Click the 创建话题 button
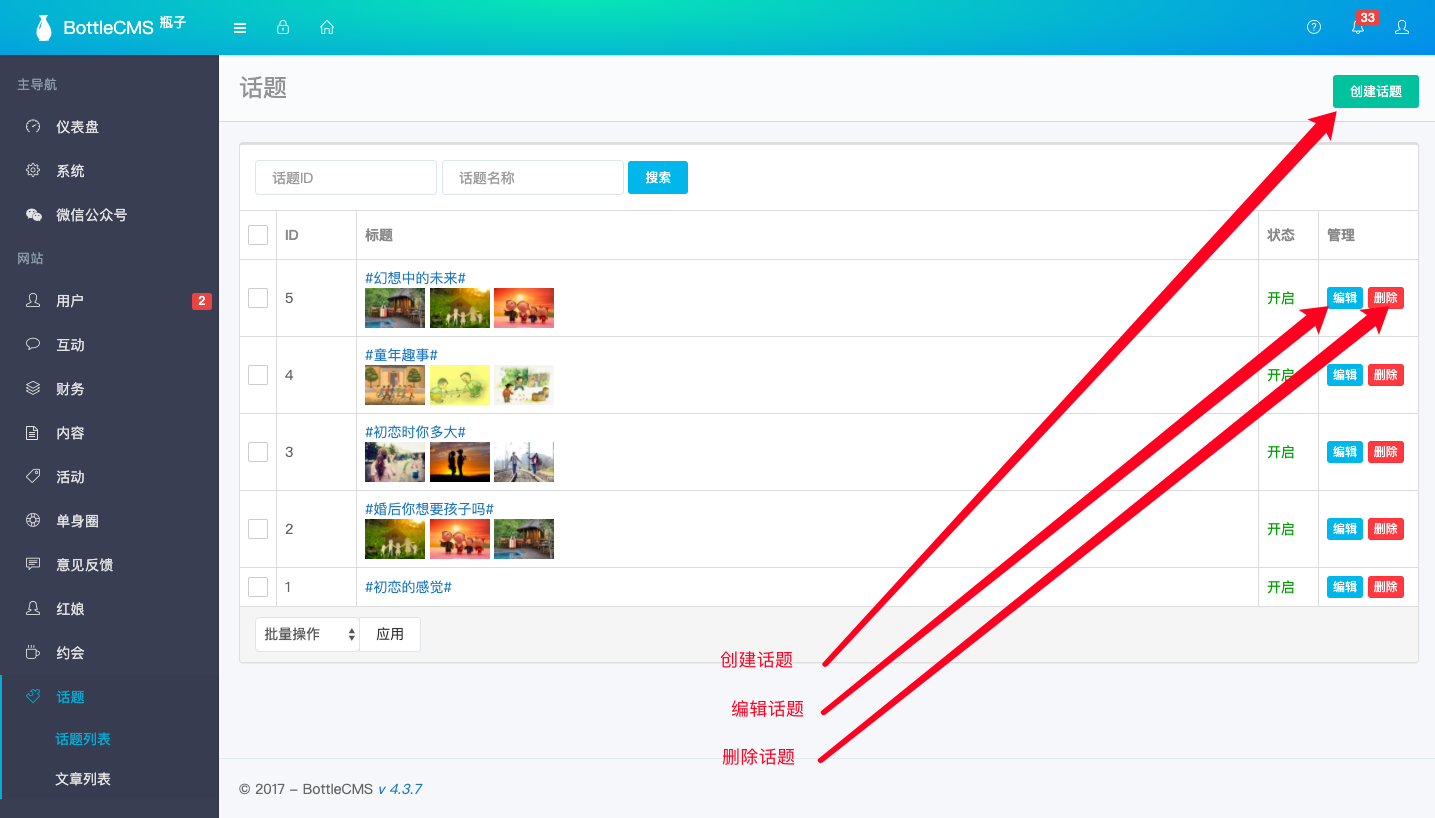The width and height of the screenshot is (1435, 818). coord(1375,91)
